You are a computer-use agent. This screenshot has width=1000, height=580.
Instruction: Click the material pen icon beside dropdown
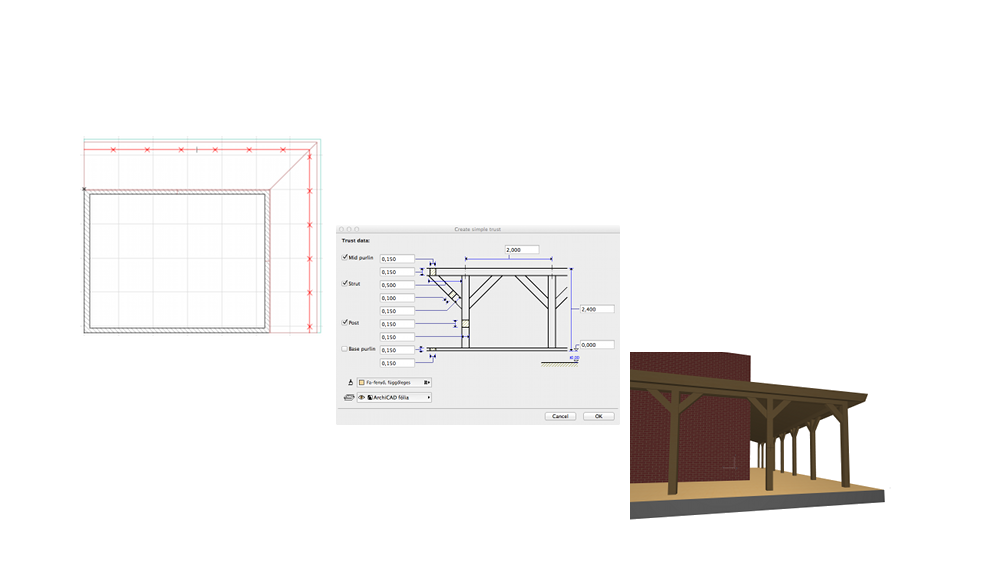pyautogui.click(x=350, y=382)
